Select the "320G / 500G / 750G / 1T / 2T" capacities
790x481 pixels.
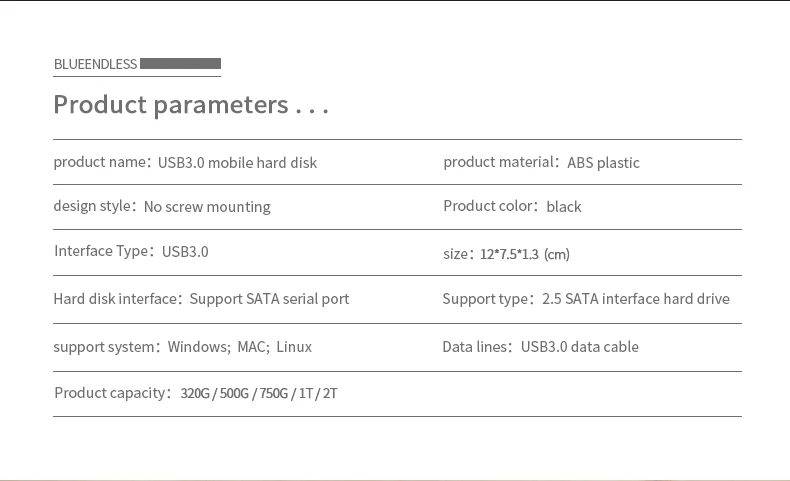[x=259, y=394]
